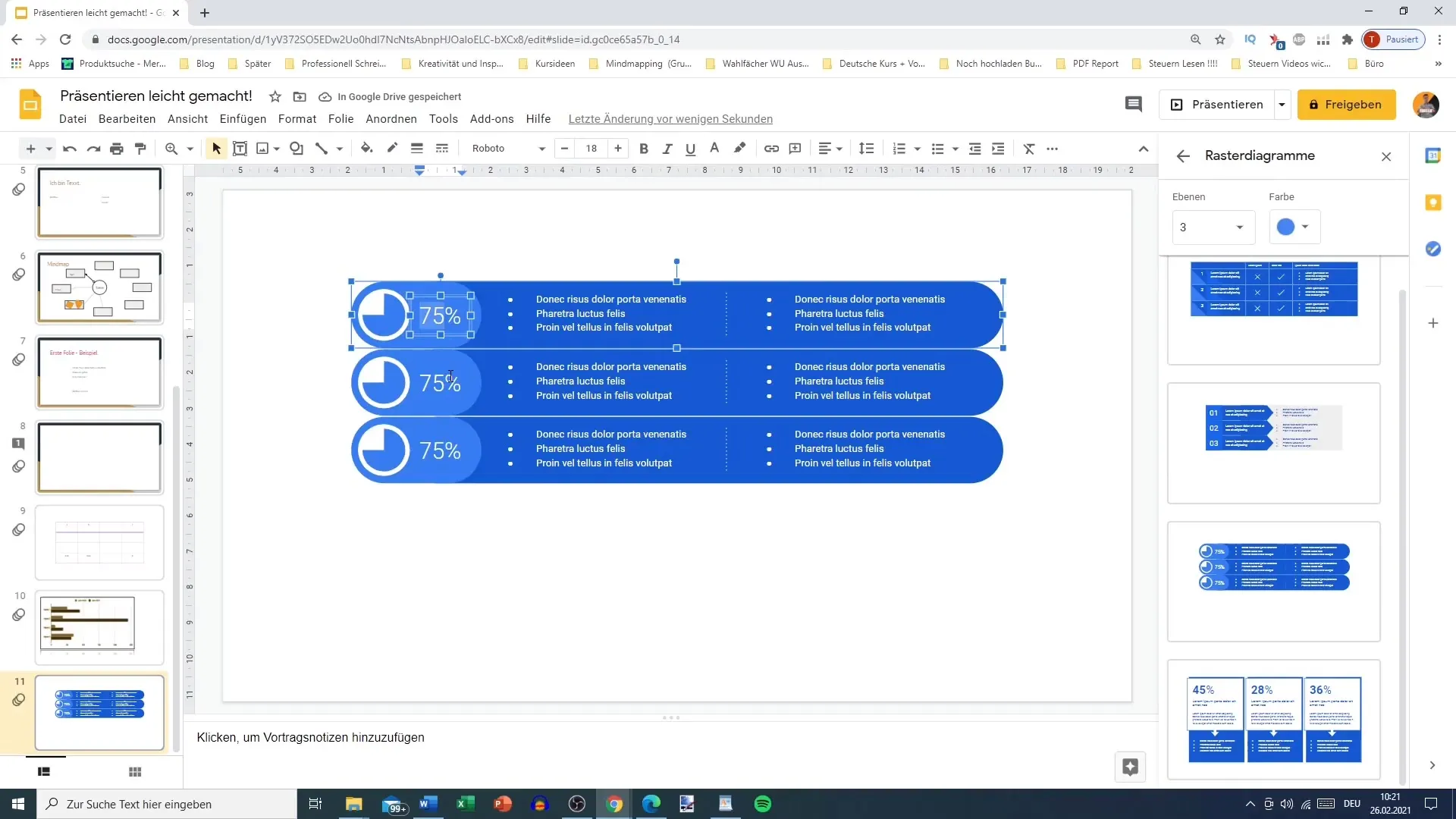
Task: Open the Einfügen menu
Action: pyautogui.click(x=243, y=119)
